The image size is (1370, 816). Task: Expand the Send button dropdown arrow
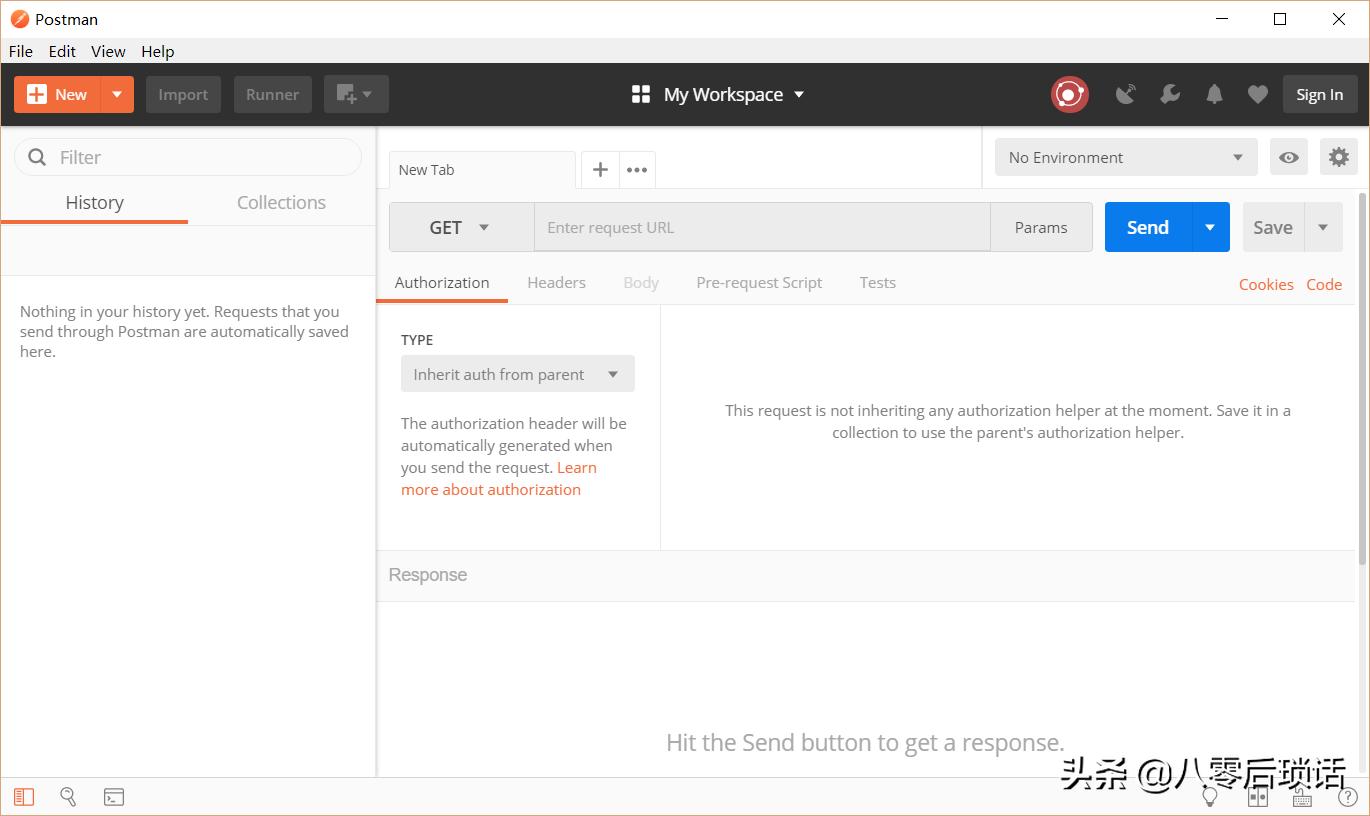pyautogui.click(x=1210, y=227)
